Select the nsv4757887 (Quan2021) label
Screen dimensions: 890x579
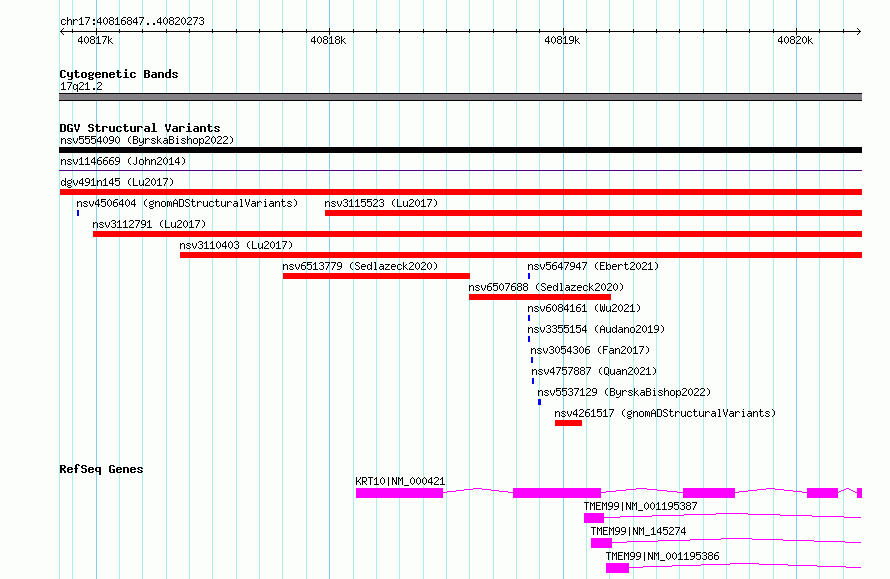click(594, 371)
